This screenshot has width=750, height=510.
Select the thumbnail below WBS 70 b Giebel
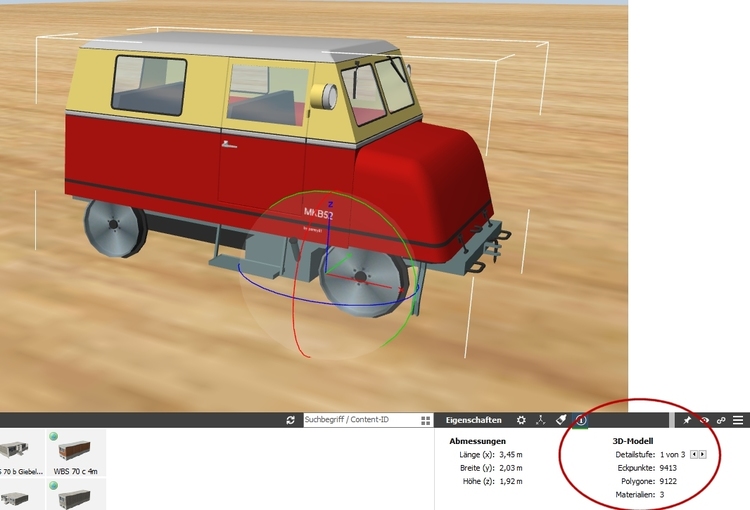tap(21, 495)
